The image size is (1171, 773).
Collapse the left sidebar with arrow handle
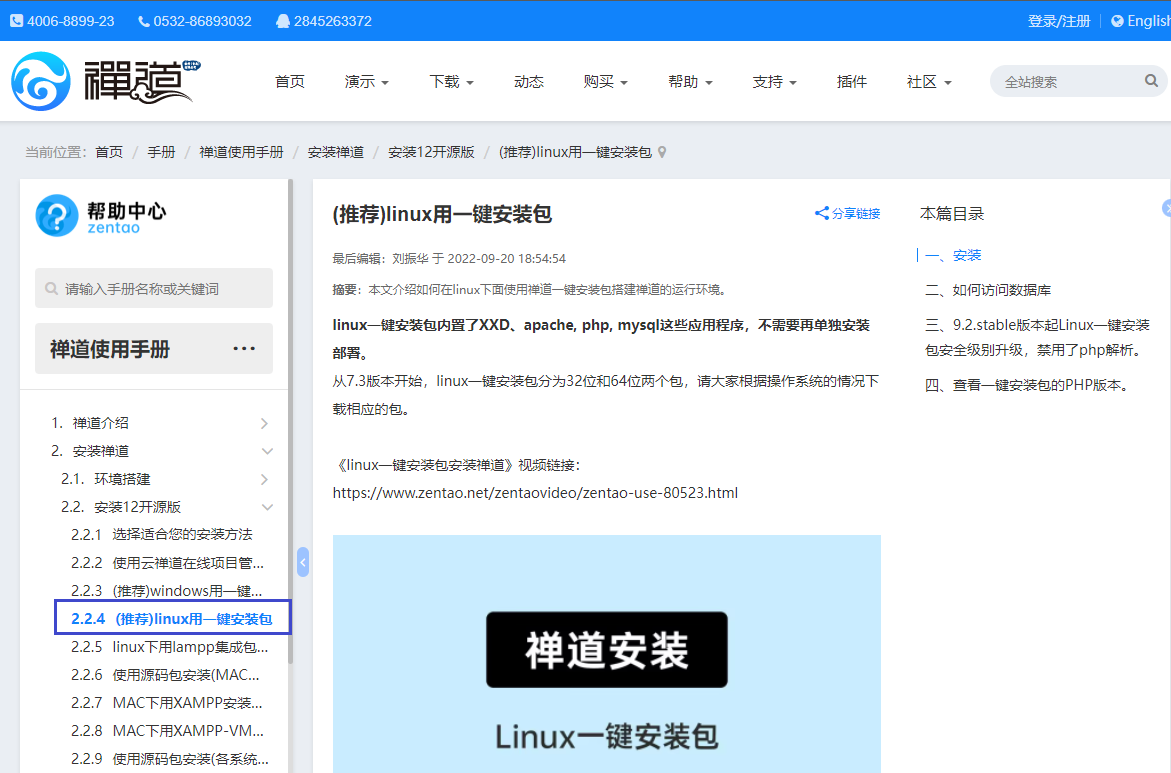303,562
